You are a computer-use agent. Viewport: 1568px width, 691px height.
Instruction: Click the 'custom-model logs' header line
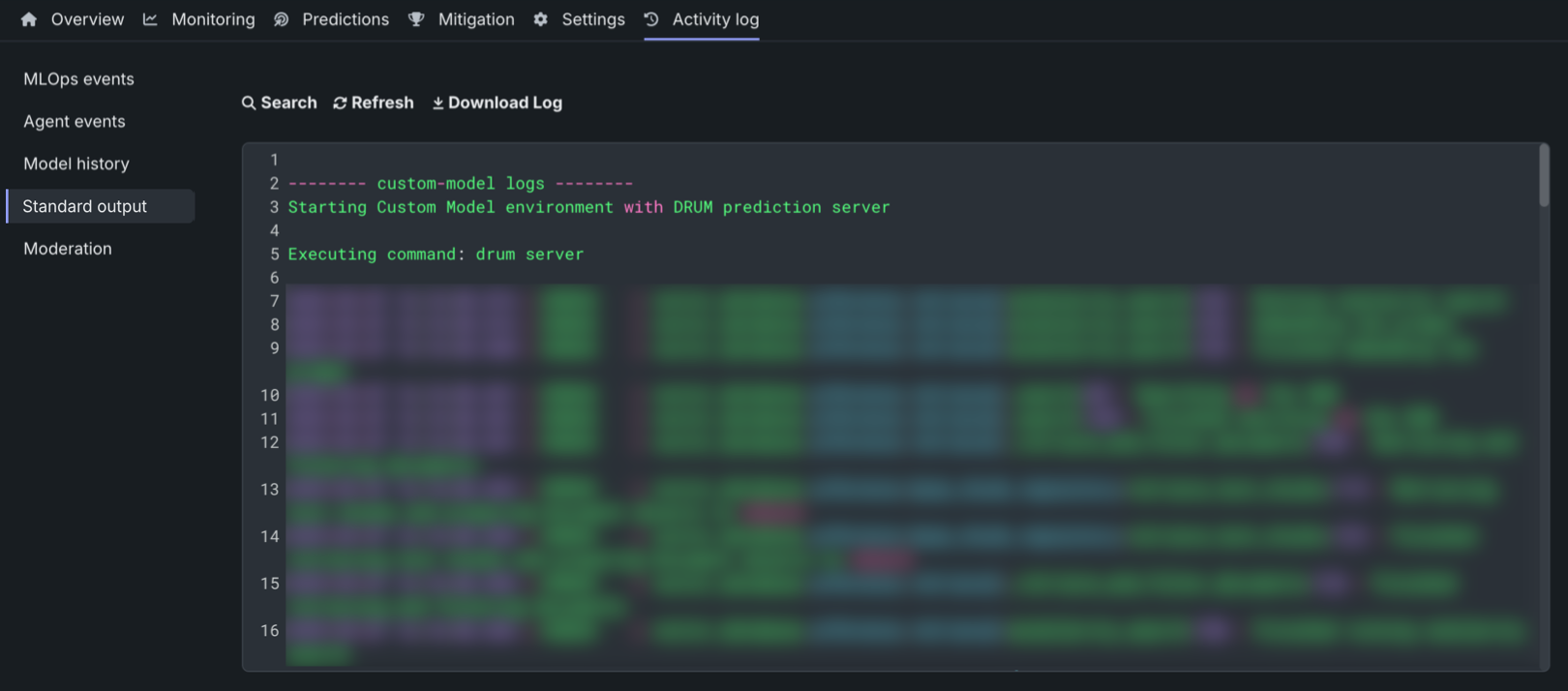[x=461, y=184]
